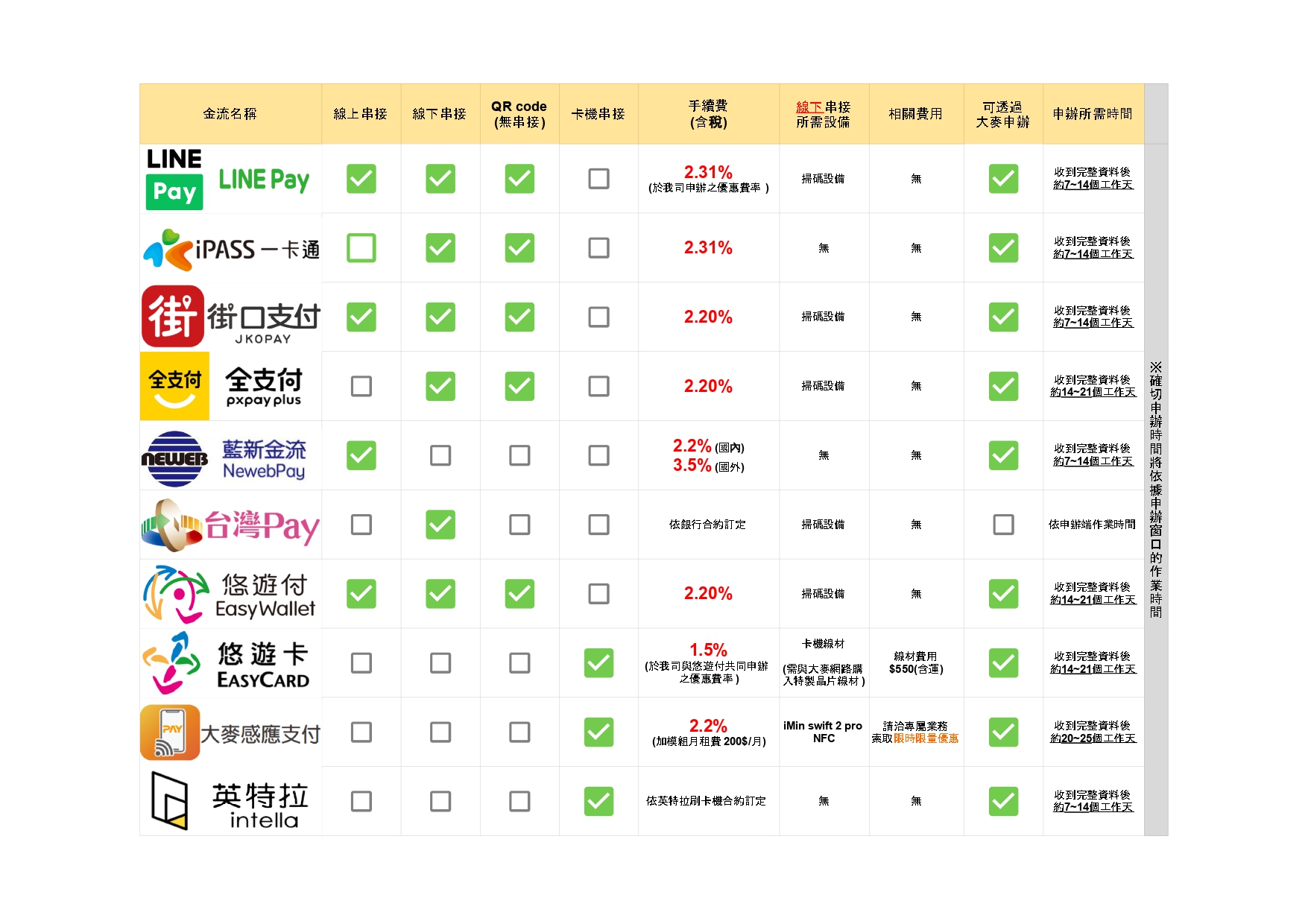
Task: Toggle iPASS 線上串接 empty checkbox
Action: [361, 248]
